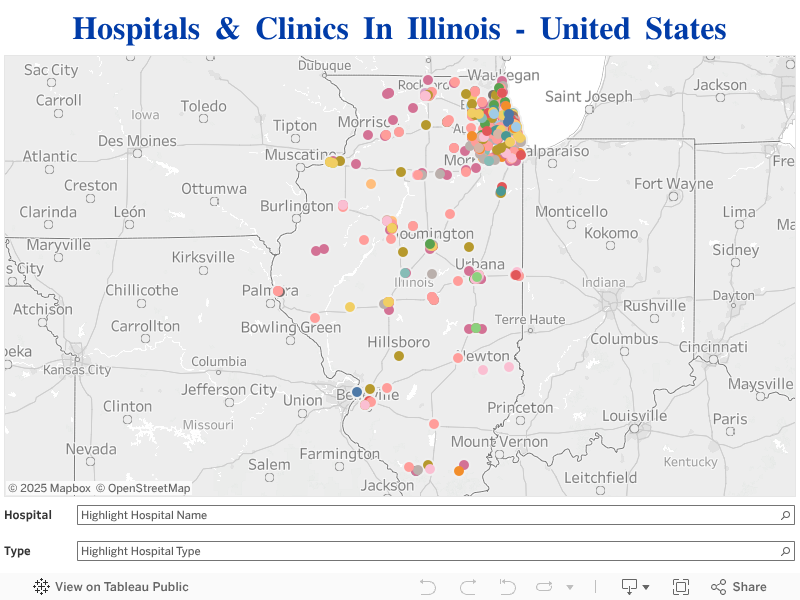Select the pink dot beside Burlington
Viewport: 800px width, 600px height.
pos(343,206)
